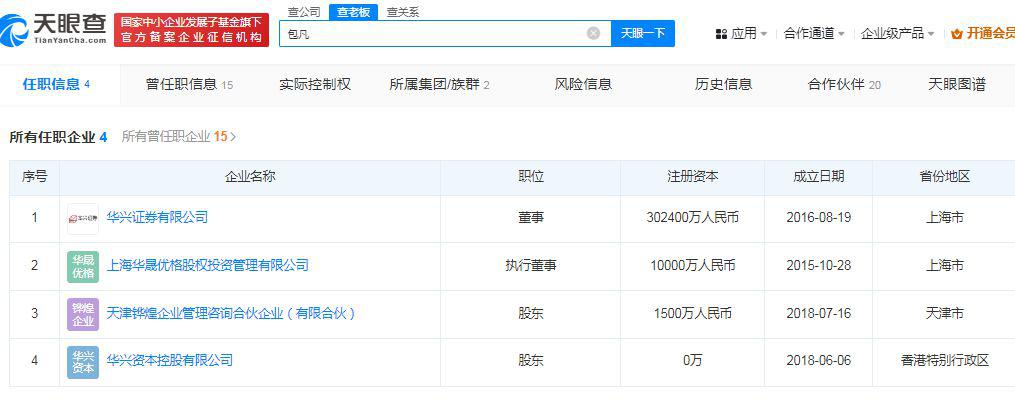Image resolution: width=1015 pixels, height=400 pixels.
Task: Open the 华兴证券有限公司 logo thumbnail
Action: pyautogui.click(x=83, y=219)
